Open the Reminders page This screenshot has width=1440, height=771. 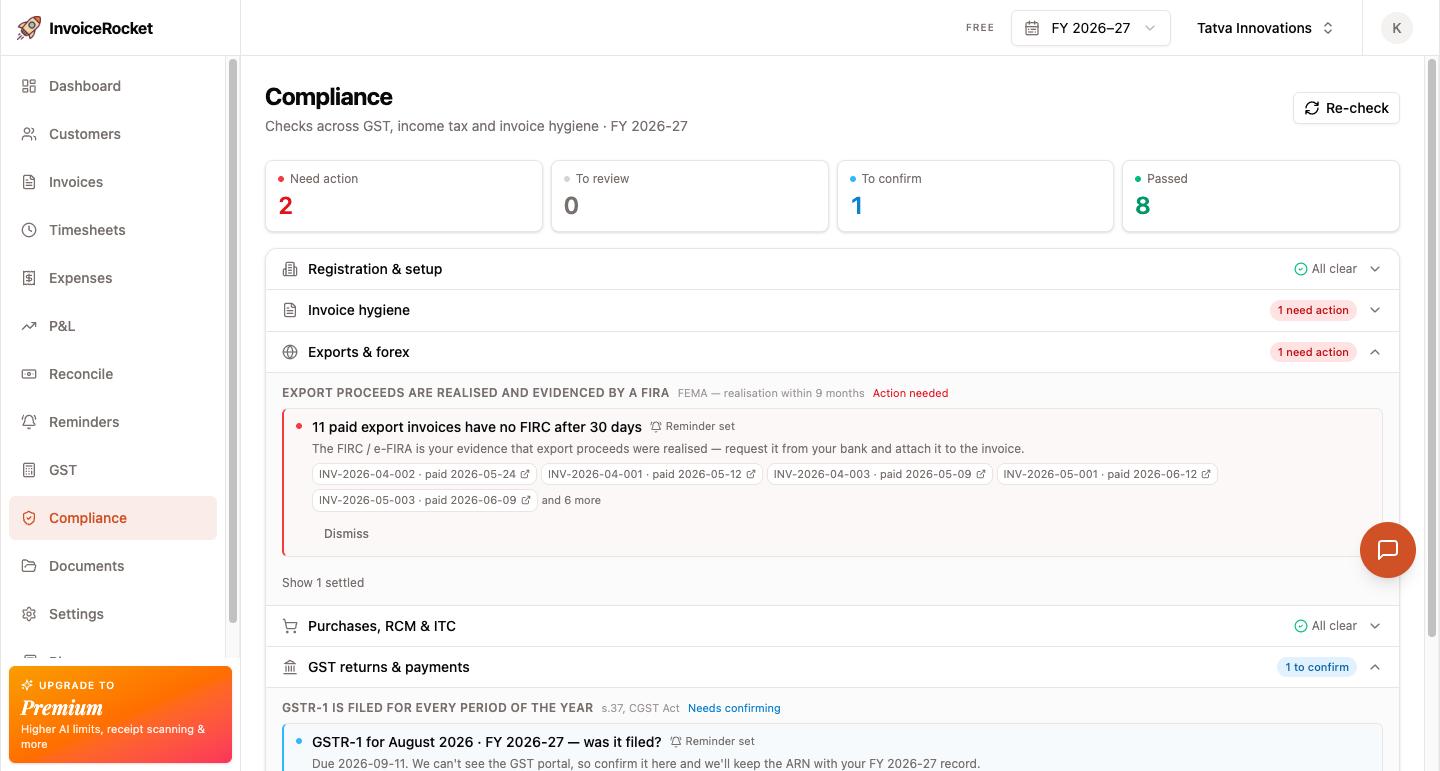(x=113, y=422)
